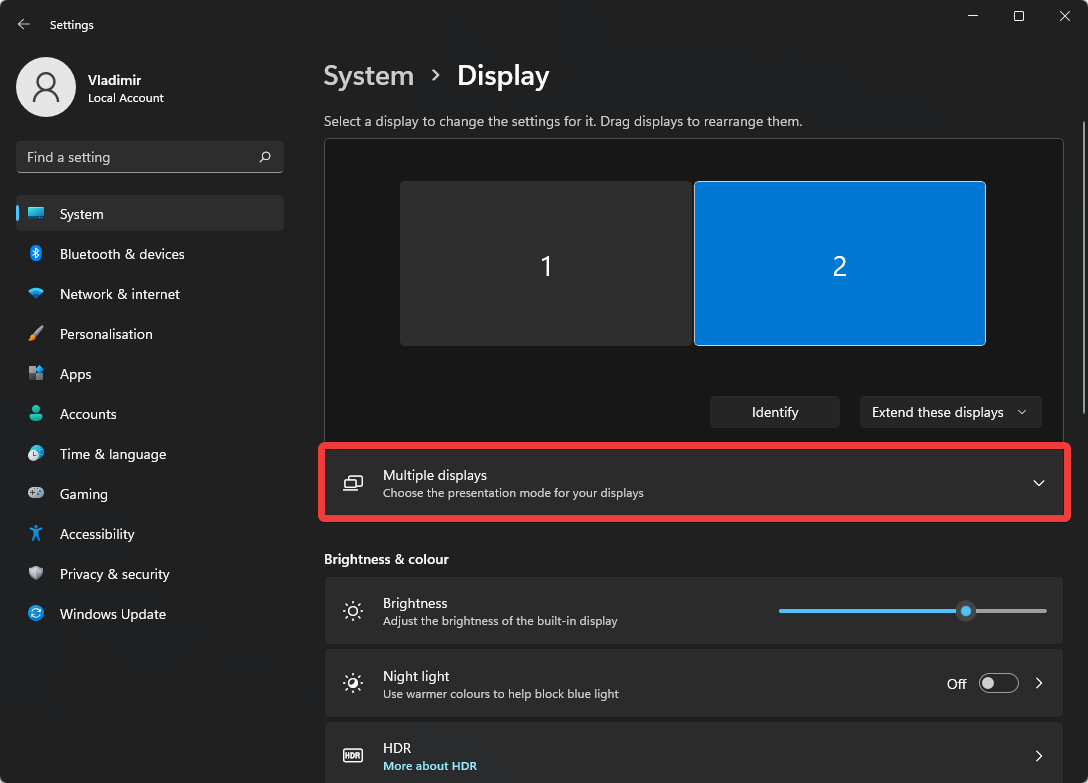Click the Time & language clock icon
The image size is (1088, 783).
click(x=36, y=453)
